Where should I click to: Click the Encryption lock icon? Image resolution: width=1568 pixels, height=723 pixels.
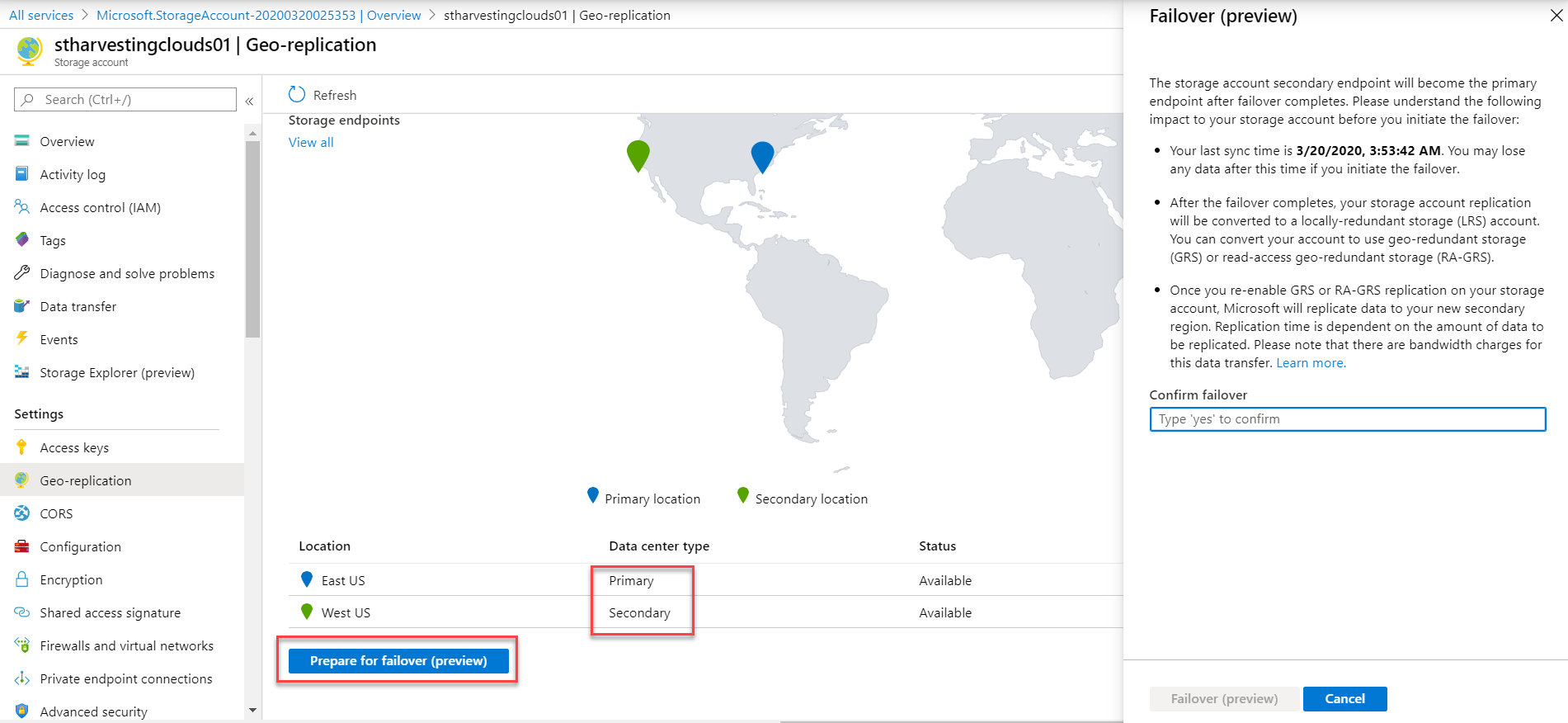tap(22, 579)
